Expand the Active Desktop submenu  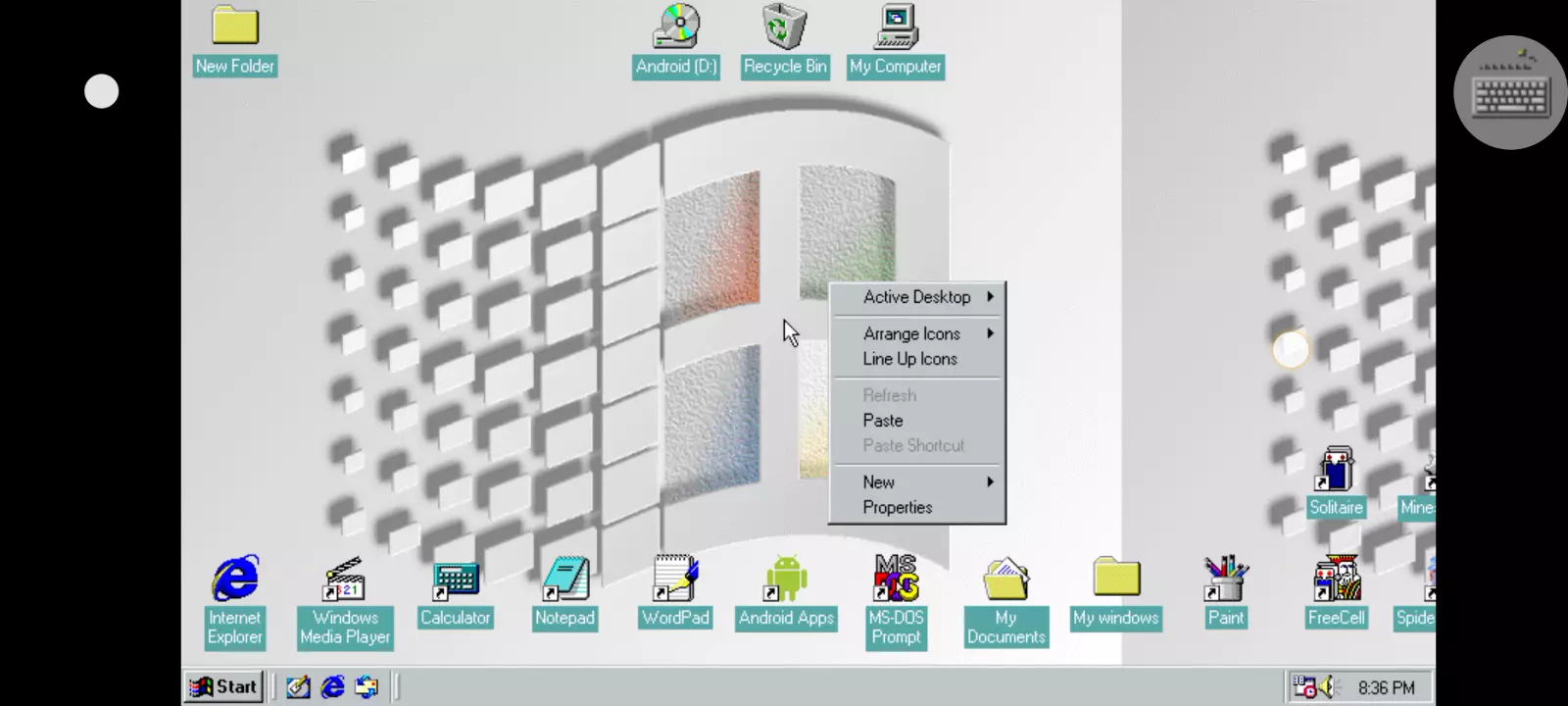tap(917, 297)
